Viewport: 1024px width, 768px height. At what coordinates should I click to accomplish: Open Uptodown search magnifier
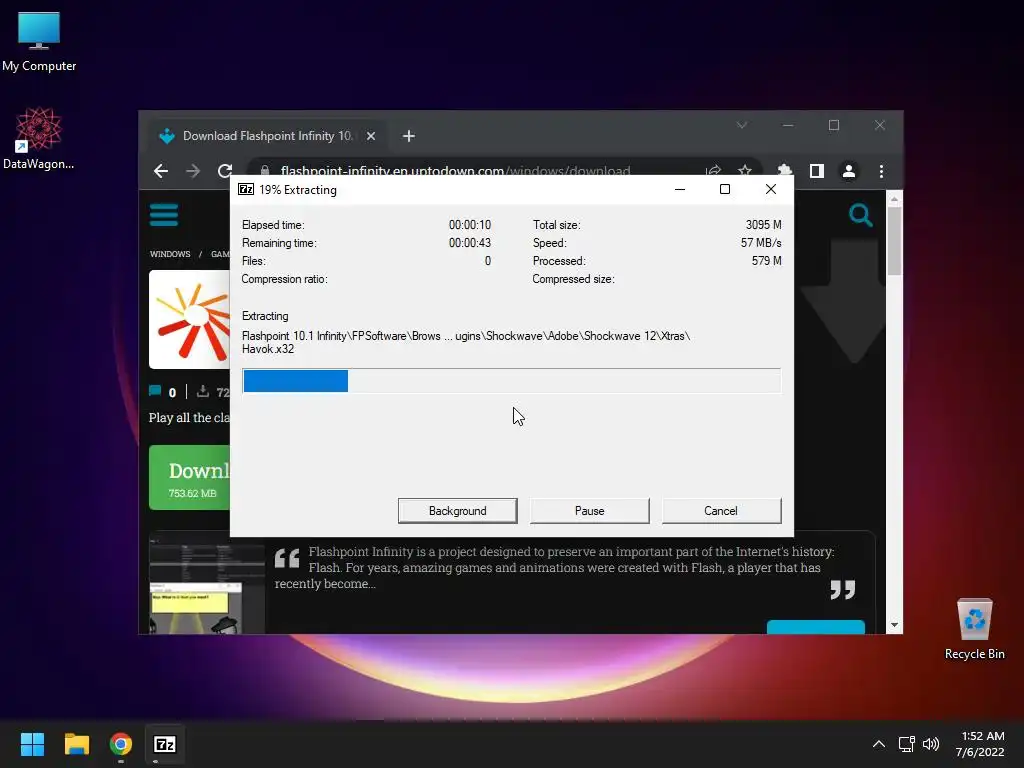tap(860, 215)
